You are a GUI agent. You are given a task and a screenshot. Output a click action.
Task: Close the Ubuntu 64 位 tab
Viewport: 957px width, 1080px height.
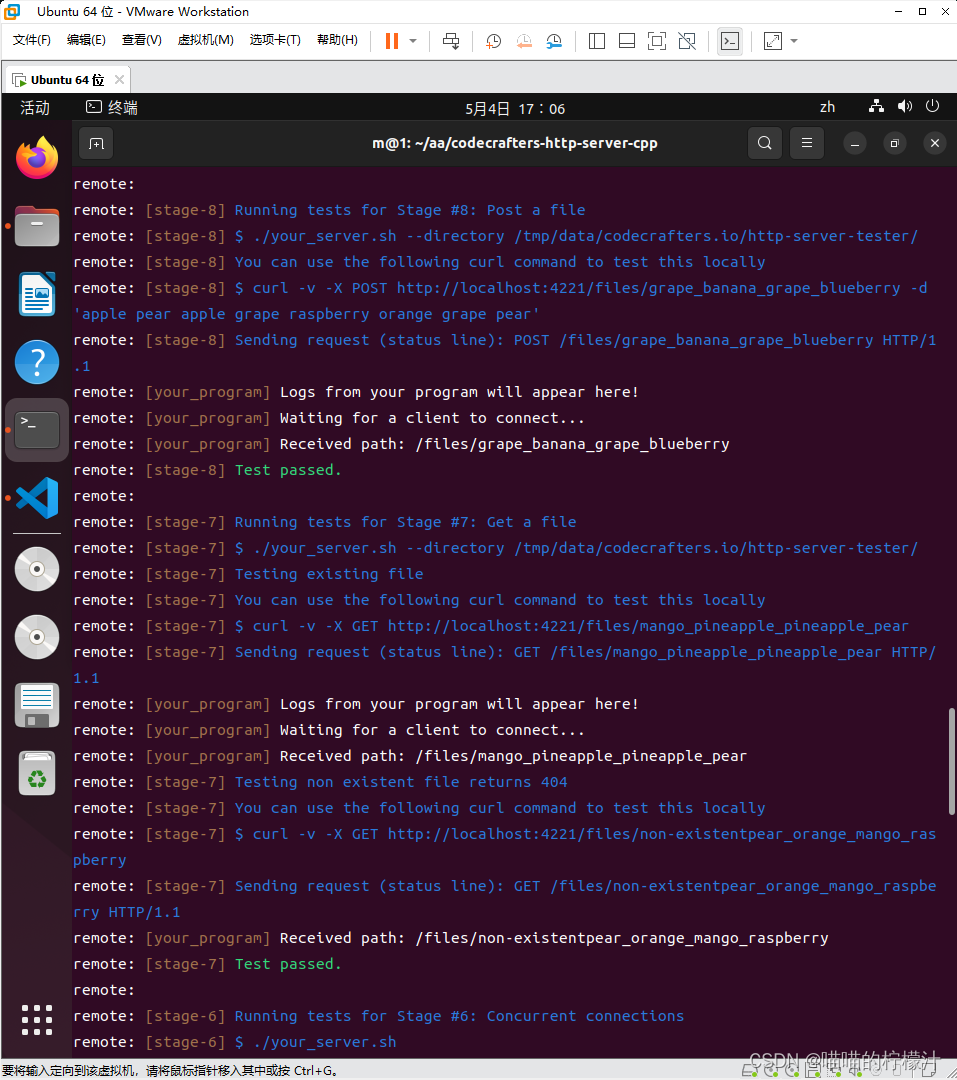click(119, 79)
